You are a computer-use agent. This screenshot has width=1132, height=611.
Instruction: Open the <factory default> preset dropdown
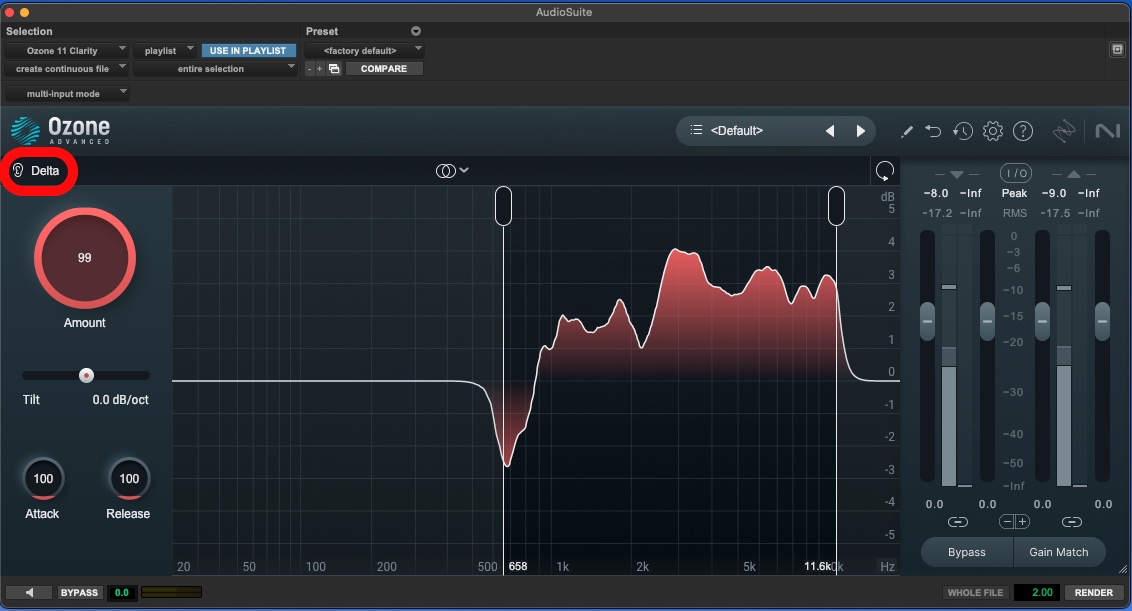(364, 51)
